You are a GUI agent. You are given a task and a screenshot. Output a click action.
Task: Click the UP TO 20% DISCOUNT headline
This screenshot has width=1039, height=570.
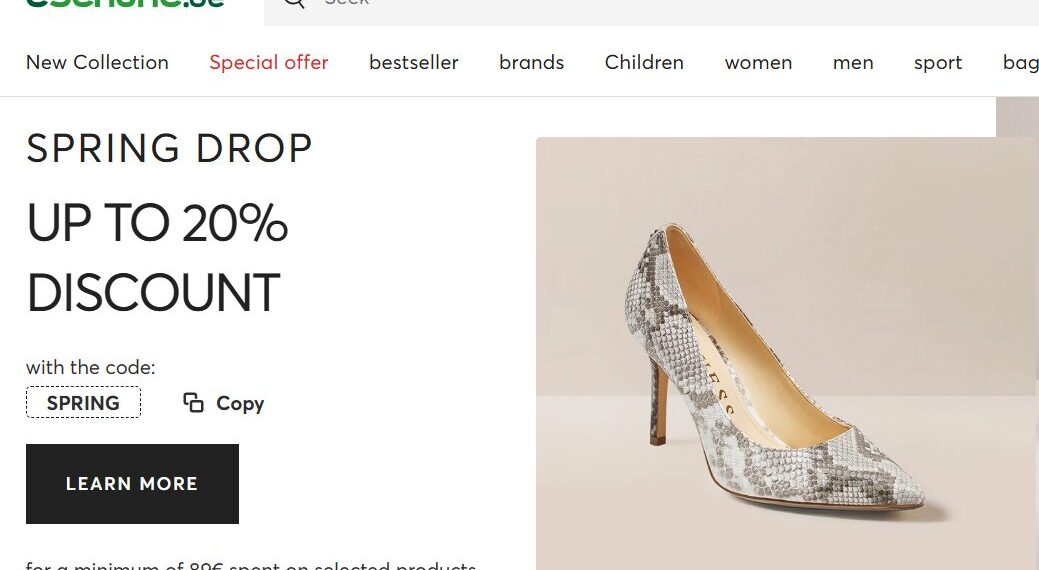coord(157,257)
